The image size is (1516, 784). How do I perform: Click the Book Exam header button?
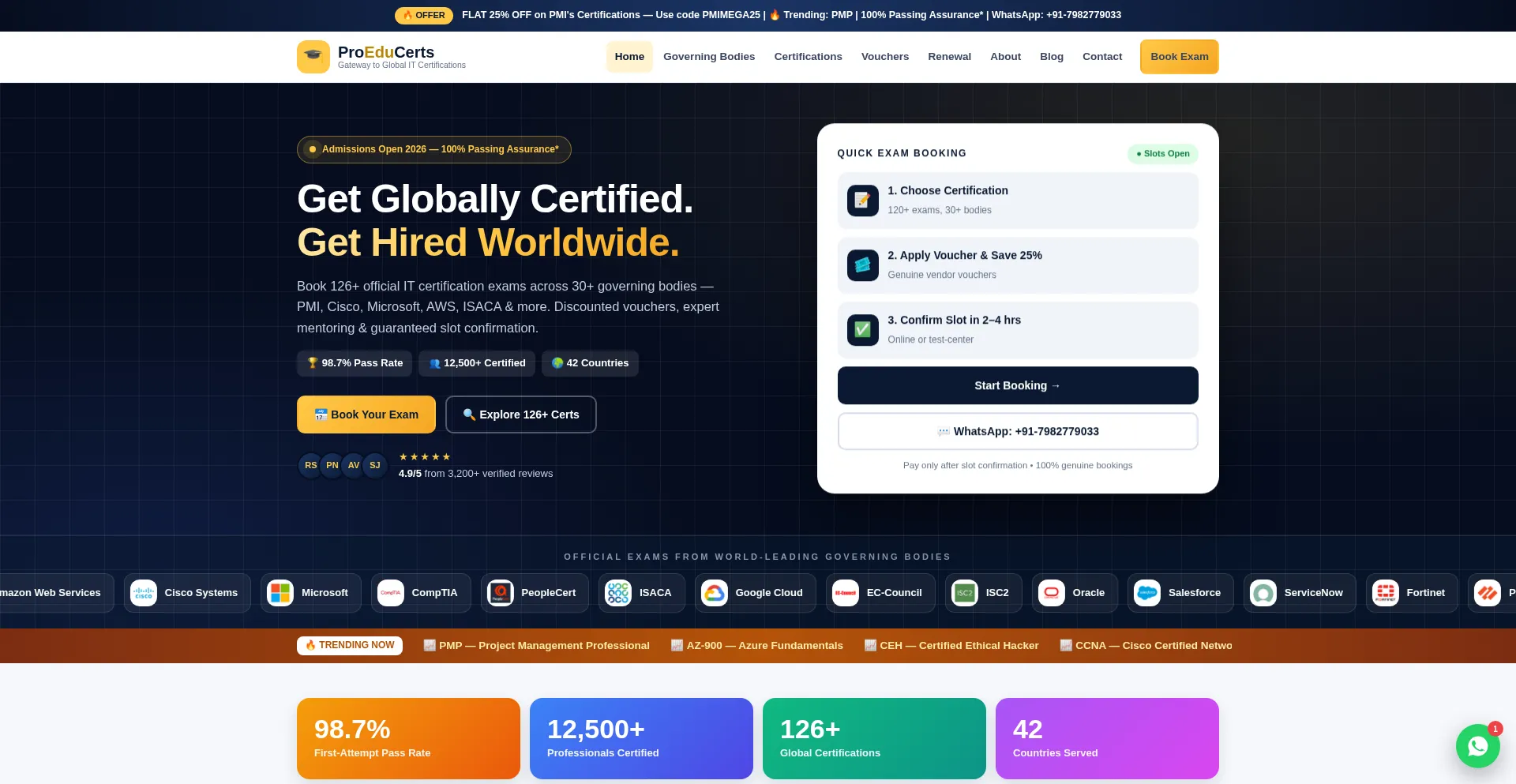[1179, 57]
